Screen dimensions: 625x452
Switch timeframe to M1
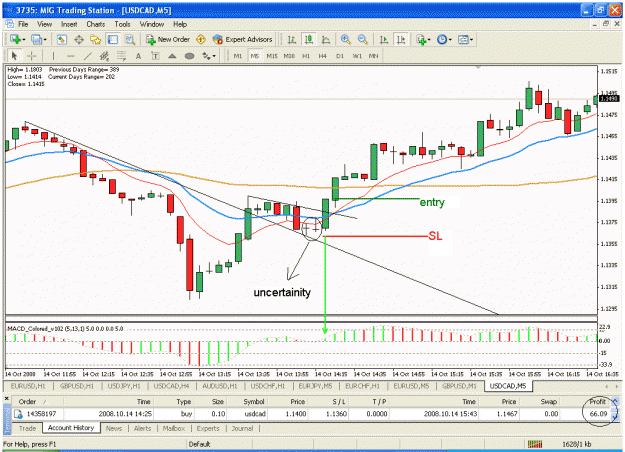pyautogui.click(x=238, y=56)
